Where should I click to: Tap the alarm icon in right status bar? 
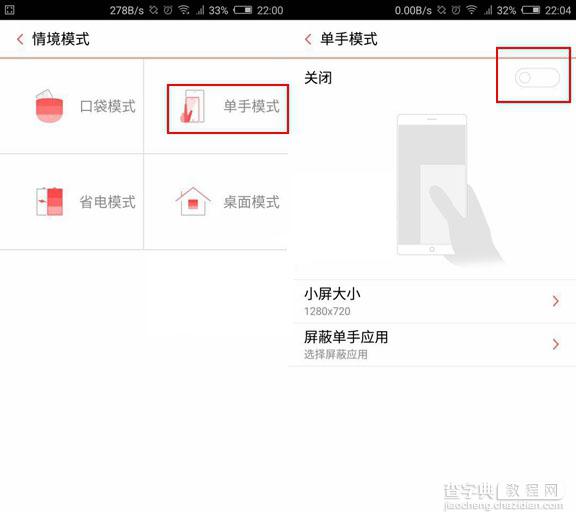click(456, 10)
